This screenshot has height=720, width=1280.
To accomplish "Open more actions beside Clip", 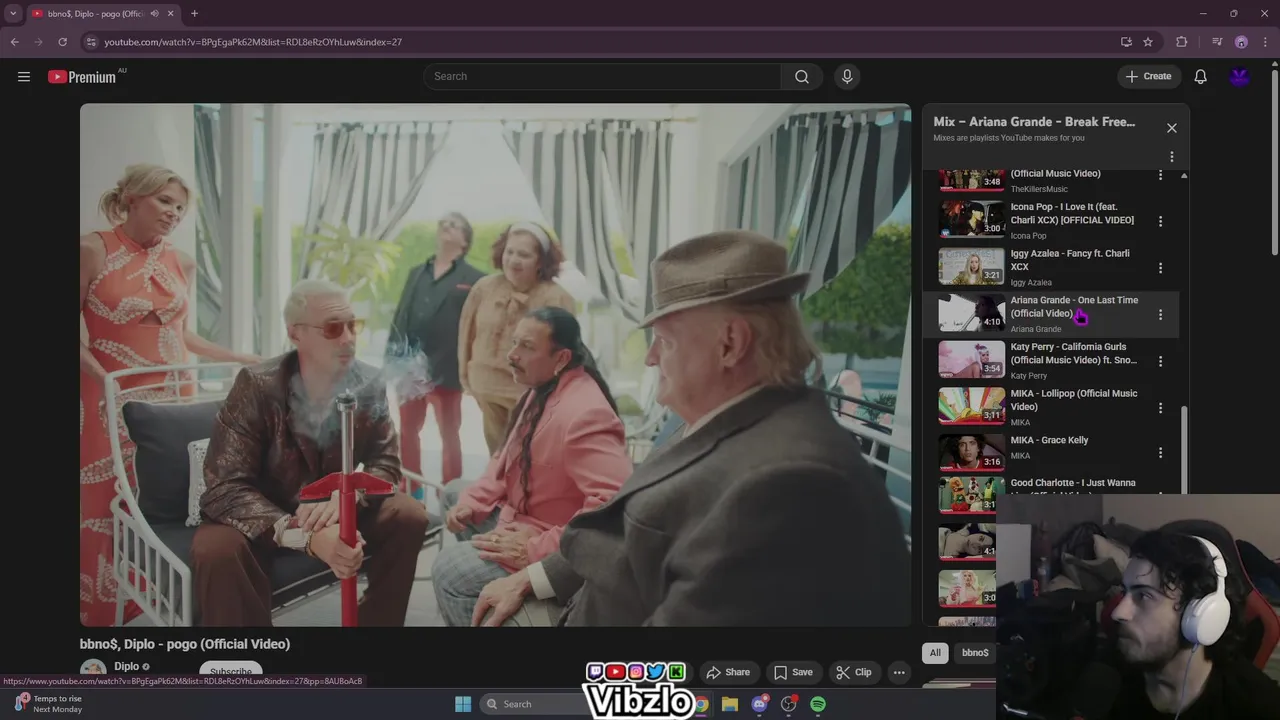I will (x=899, y=672).
